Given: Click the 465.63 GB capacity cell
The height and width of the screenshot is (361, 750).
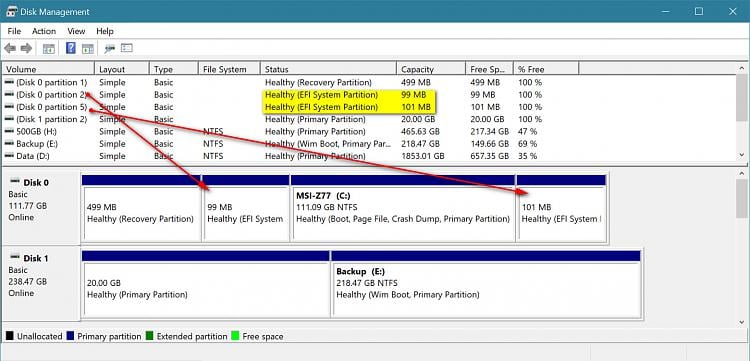Looking at the screenshot, I should [x=420, y=131].
